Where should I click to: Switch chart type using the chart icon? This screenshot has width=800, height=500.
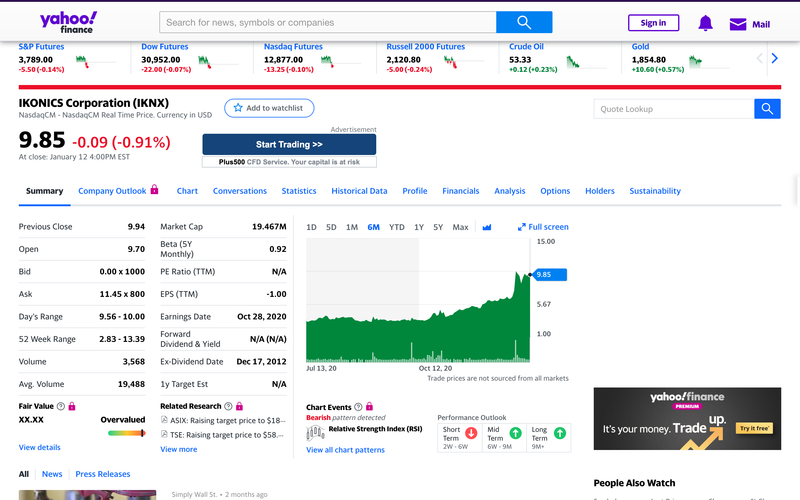tap(487, 227)
